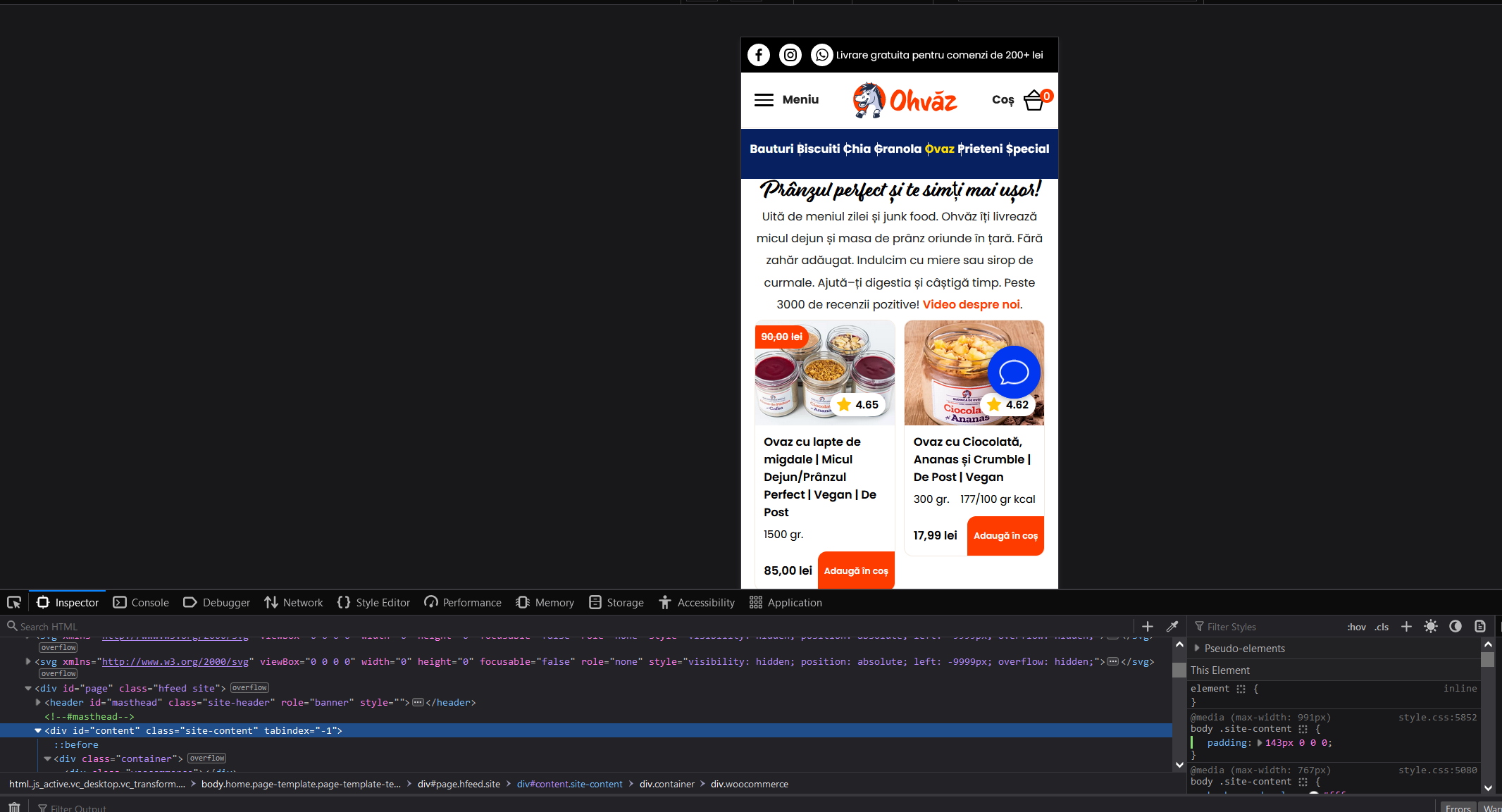Toggle the :hov pseudo-class panel
Screen dimensions: 1502x812
pos(1355,626)
